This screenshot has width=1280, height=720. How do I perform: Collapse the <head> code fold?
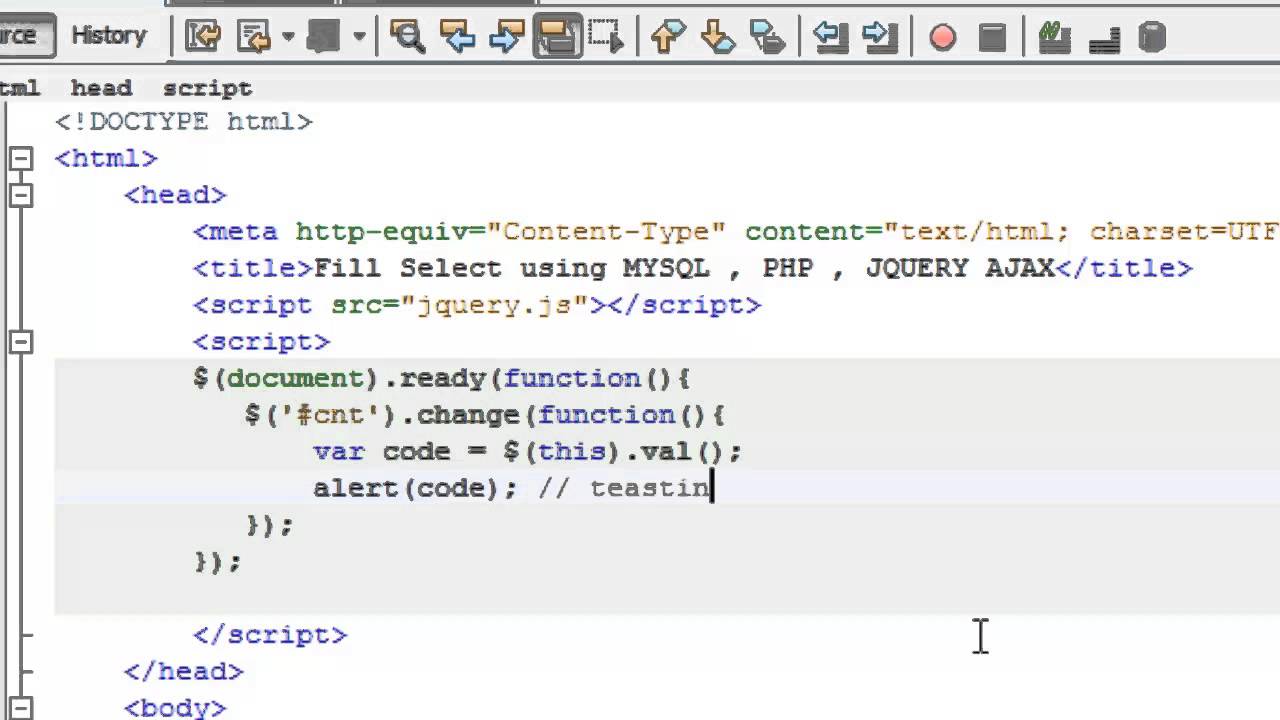point(20,195)
